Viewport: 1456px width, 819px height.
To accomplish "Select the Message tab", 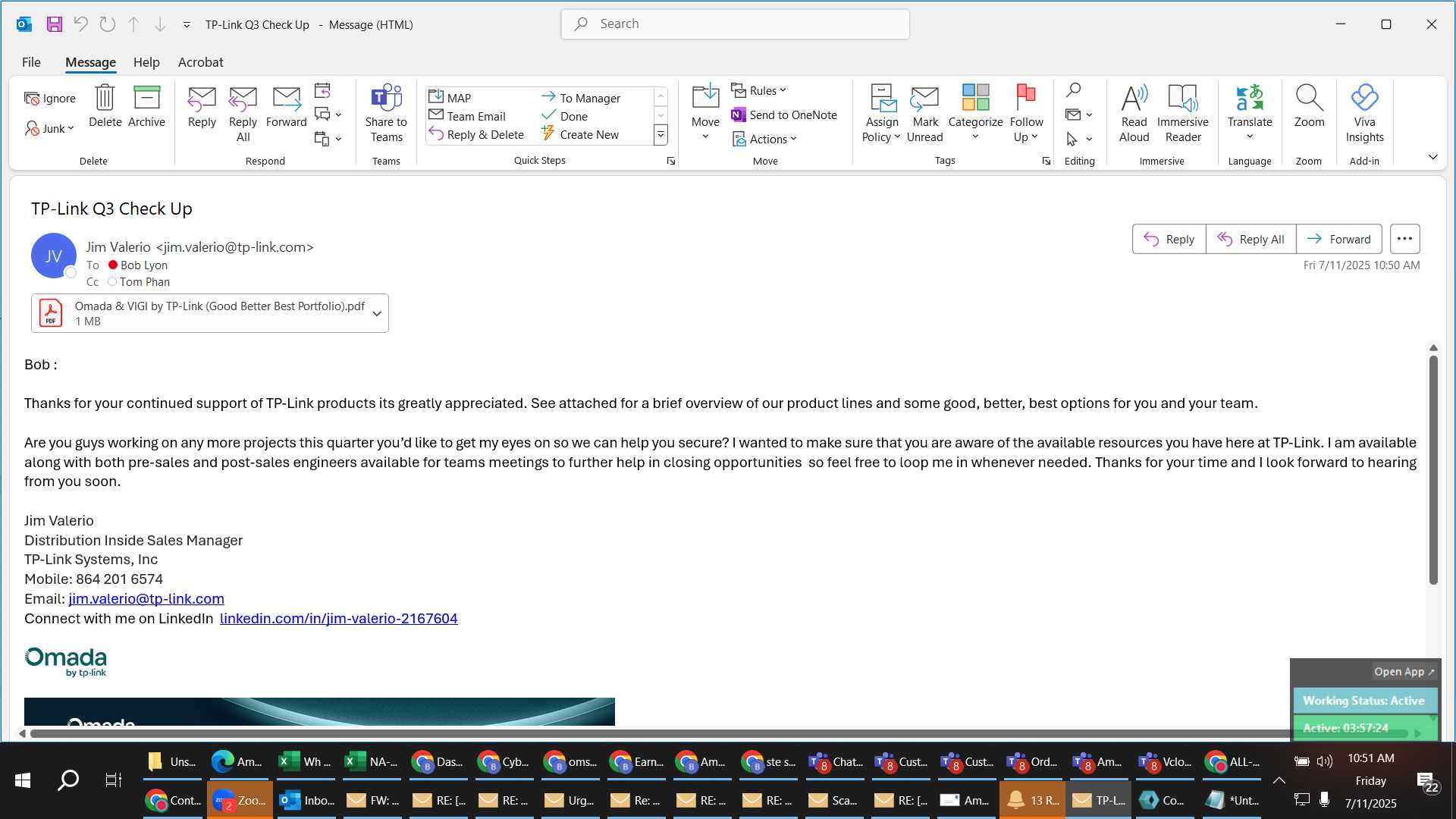I will (x=90, y=62).
